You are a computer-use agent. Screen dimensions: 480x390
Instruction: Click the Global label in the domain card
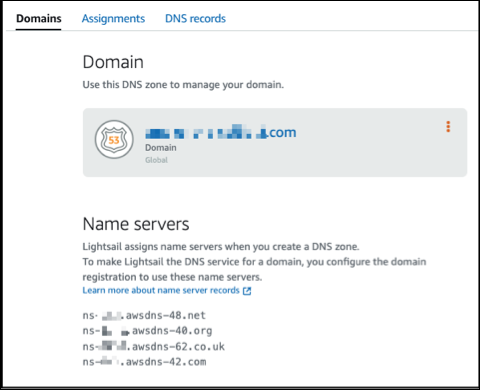click(x=156, y=160)
